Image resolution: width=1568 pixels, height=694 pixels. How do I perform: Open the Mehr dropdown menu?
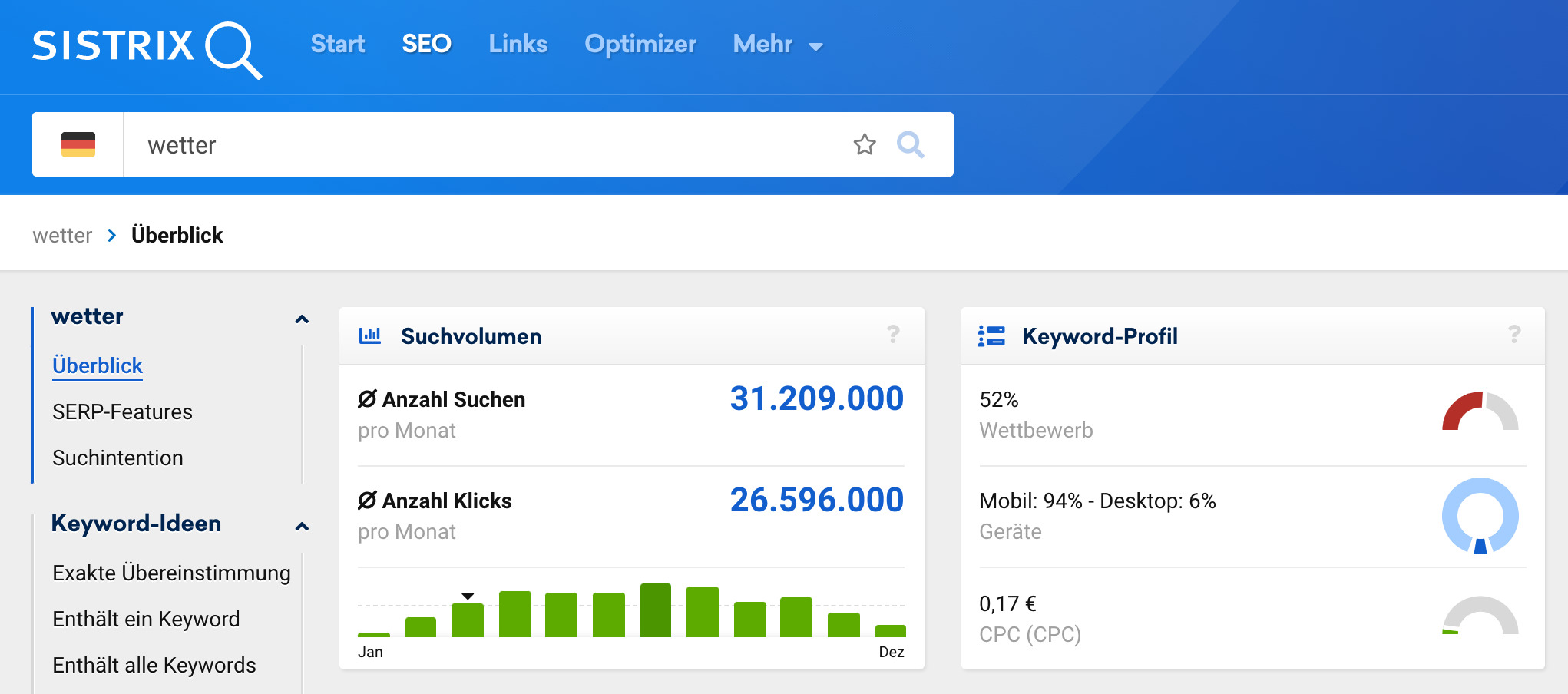point(777,45)
